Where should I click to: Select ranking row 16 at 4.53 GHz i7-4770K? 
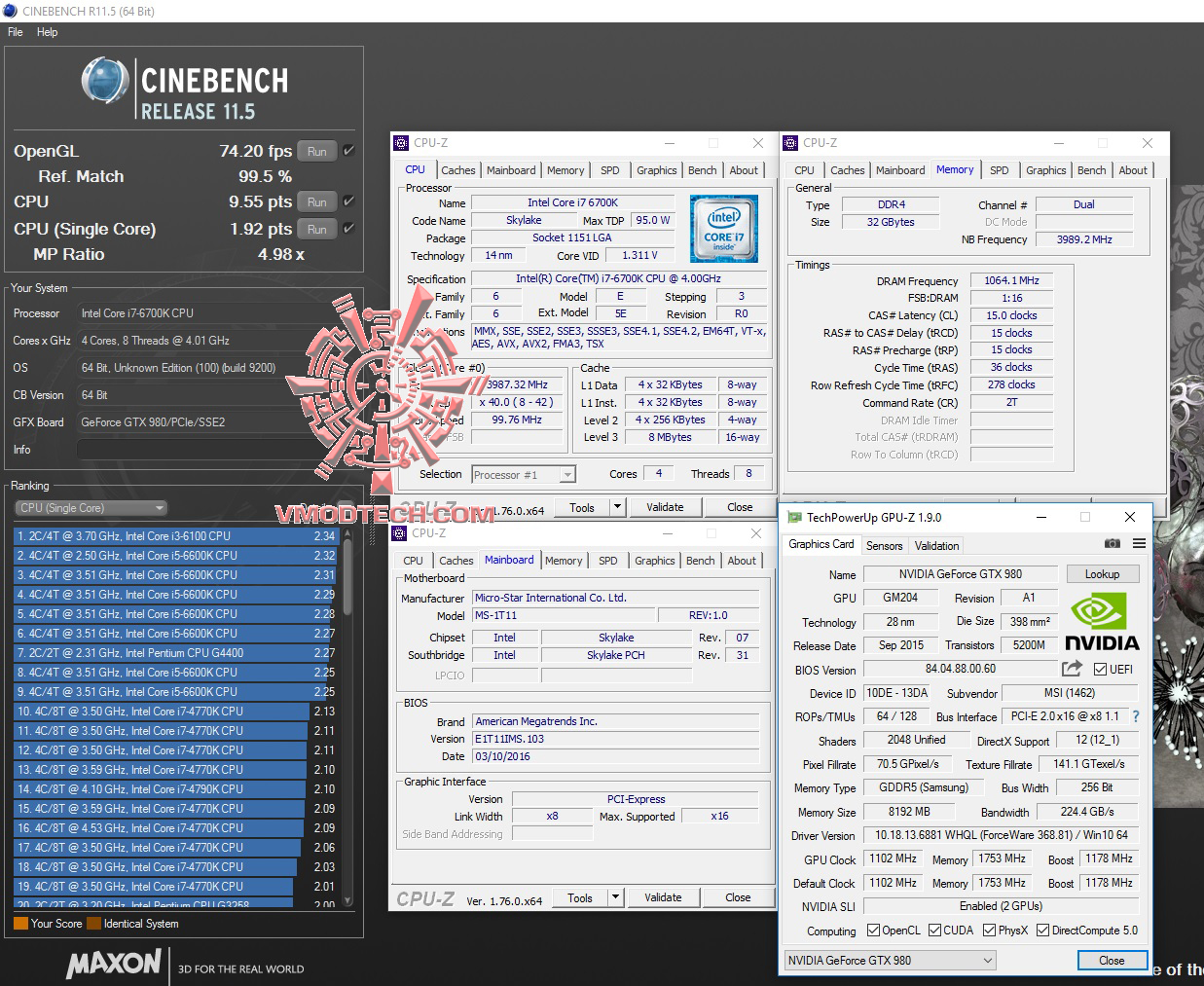coord(175,827)
